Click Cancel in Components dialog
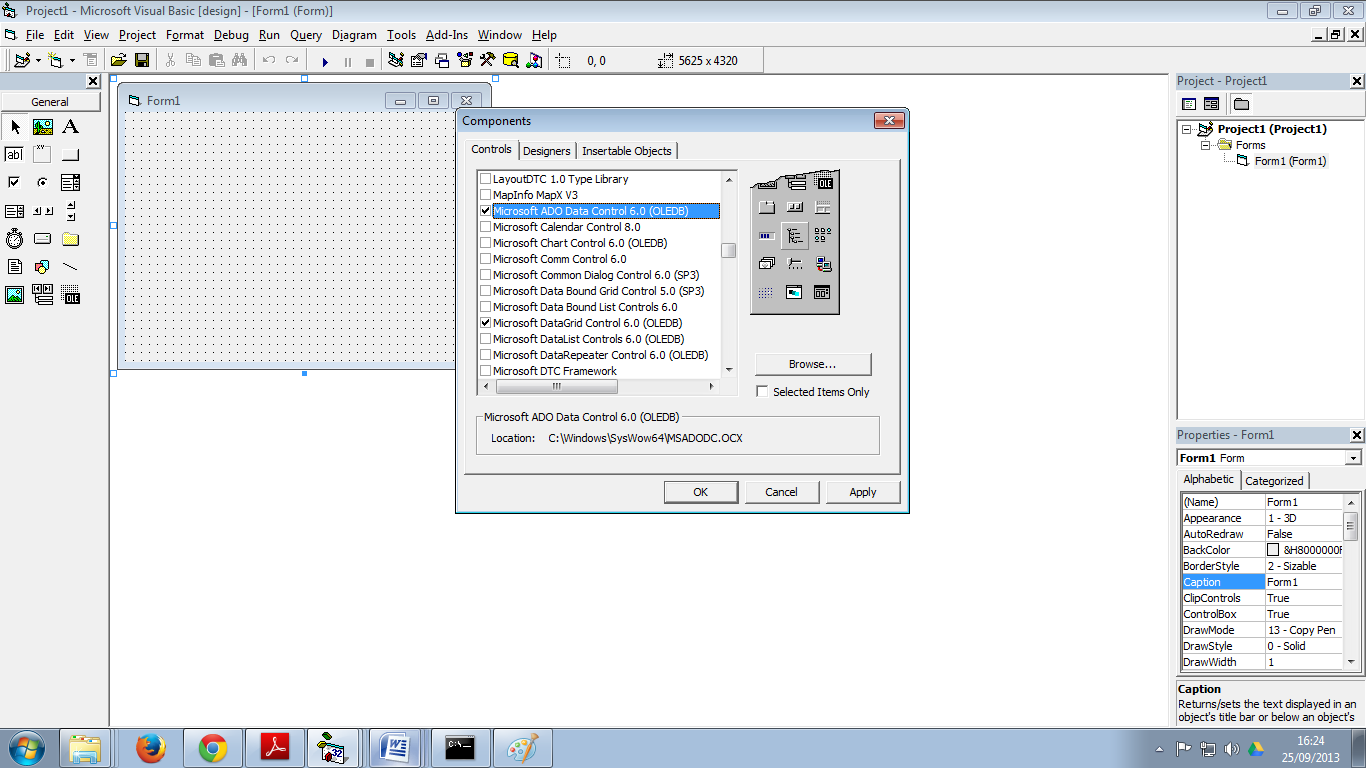The image size is (1366, 768). coord(781,492)
